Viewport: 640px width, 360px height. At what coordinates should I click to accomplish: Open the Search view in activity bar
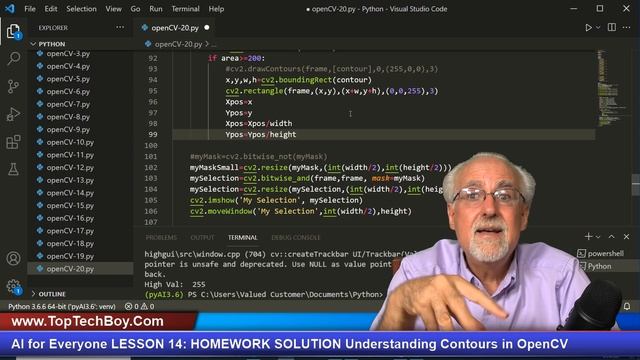13,58
